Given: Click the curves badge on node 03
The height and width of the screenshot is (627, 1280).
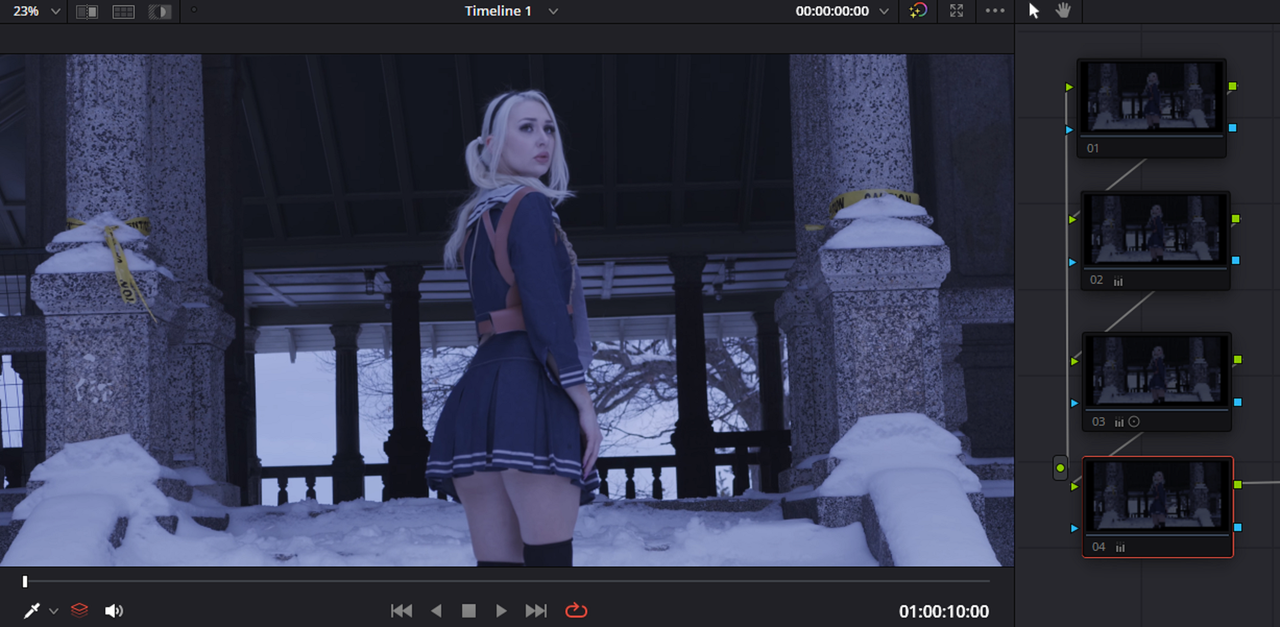Looking at the screenshot, I should click(1119, 423).
